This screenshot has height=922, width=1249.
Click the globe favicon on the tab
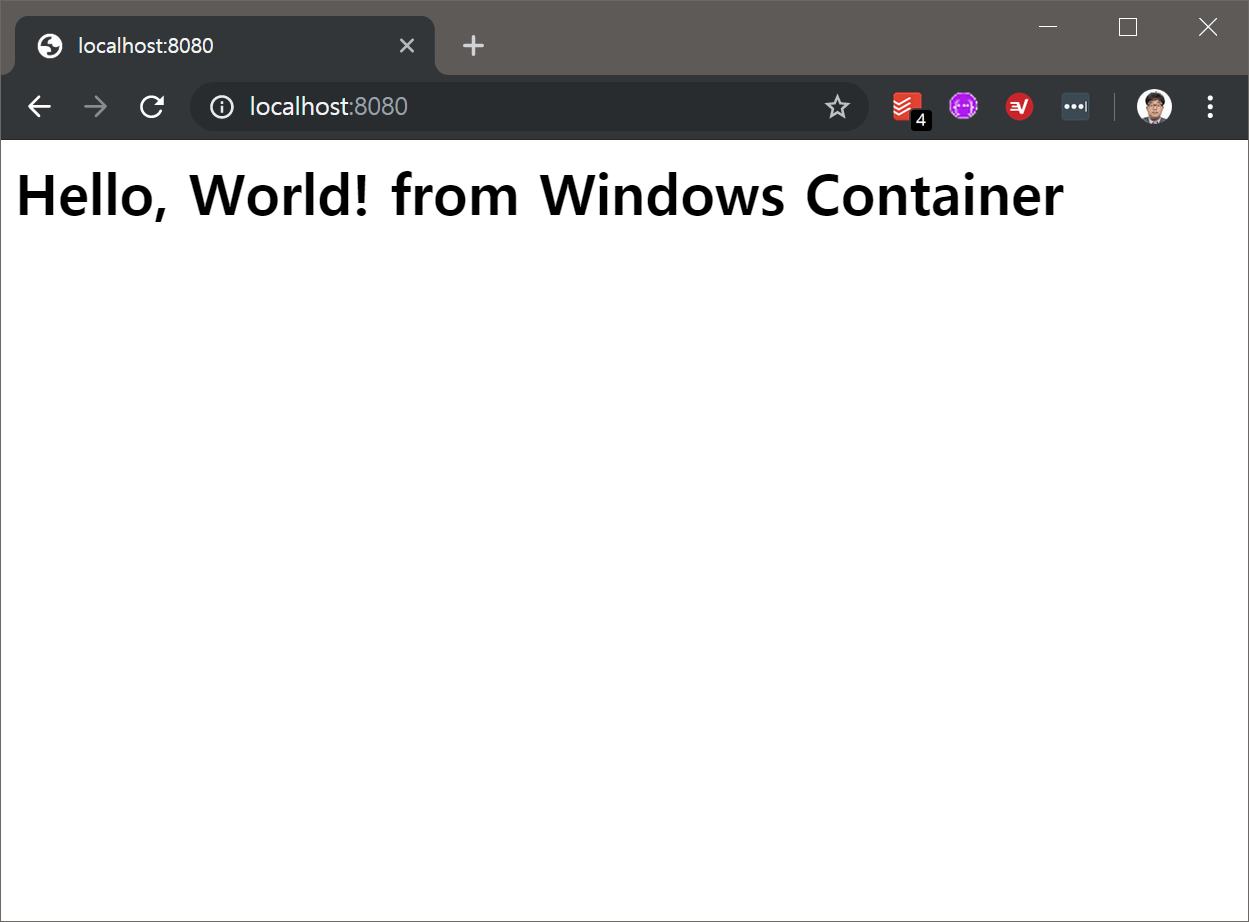point(50,46)
